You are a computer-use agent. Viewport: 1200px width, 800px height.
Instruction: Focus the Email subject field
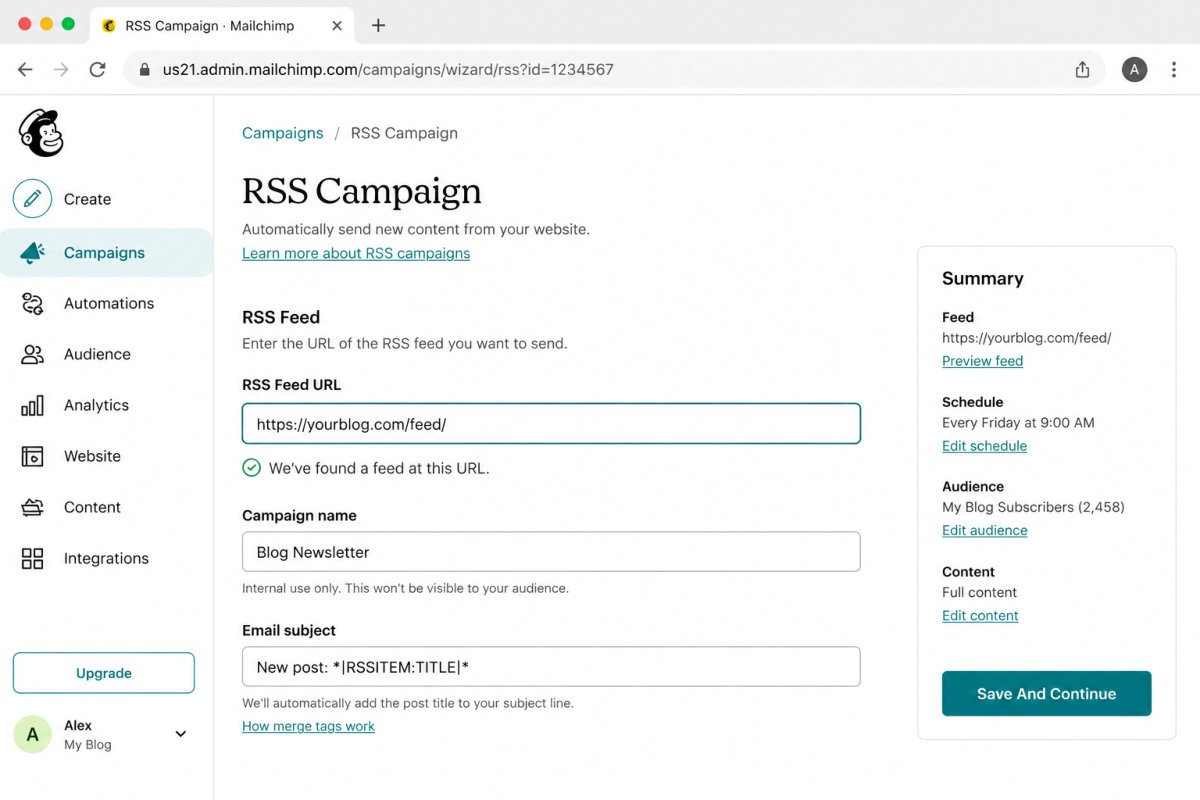pos(551,667)
